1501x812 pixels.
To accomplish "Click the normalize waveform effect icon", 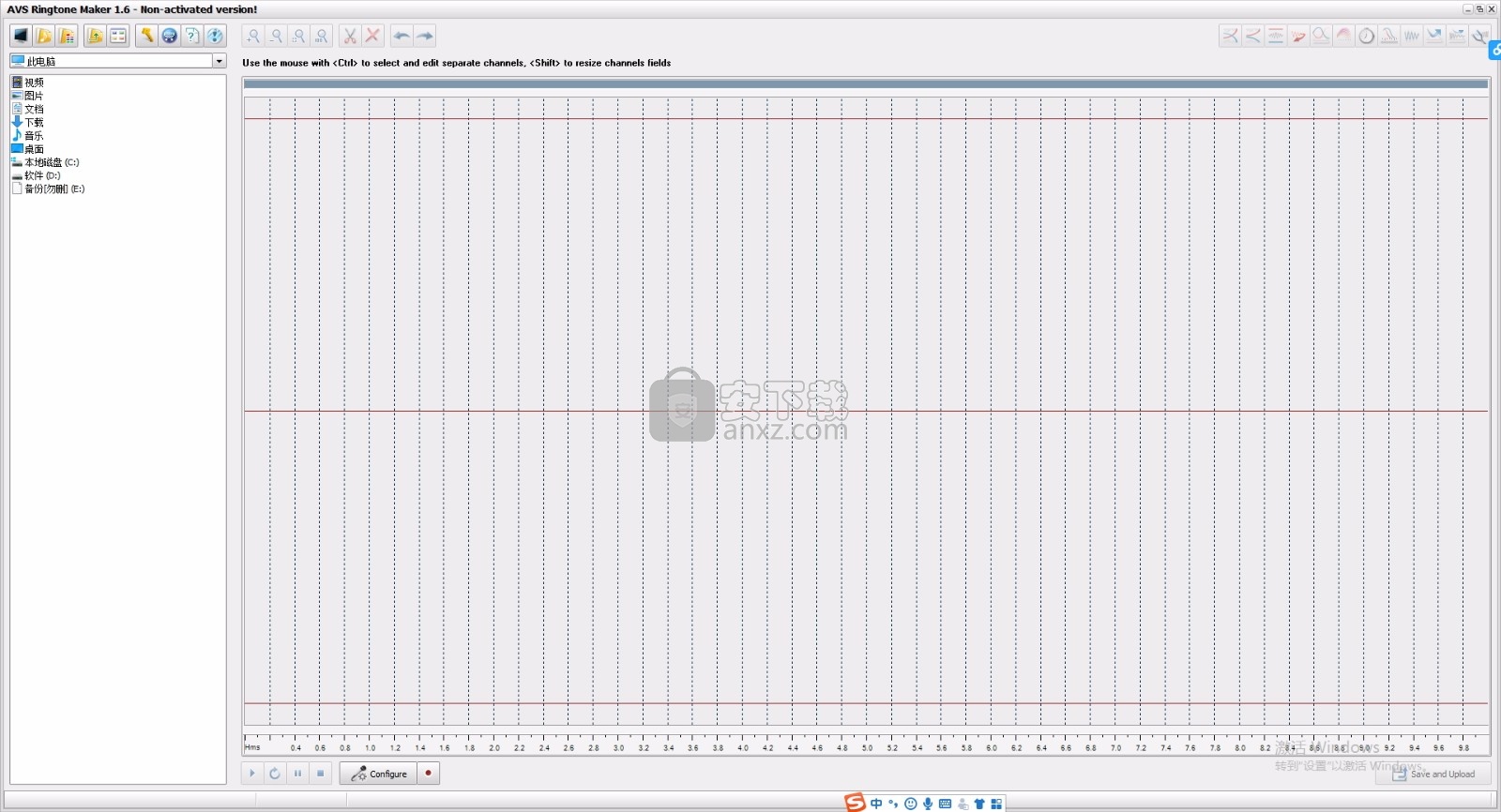I will pyautogui.click(x=1276, y=36).
